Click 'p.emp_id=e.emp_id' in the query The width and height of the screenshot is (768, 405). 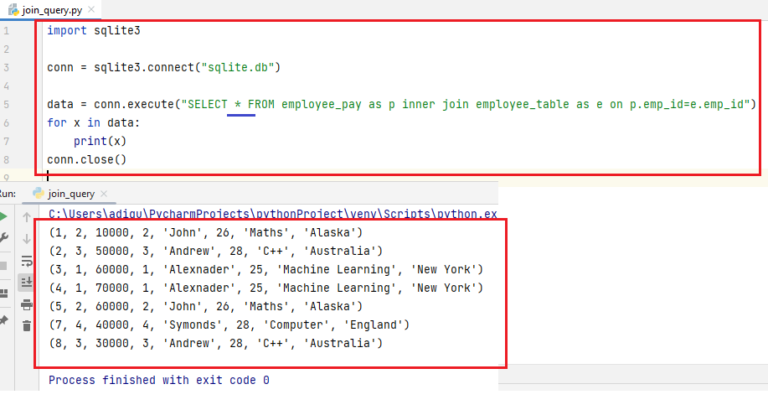[x=687, y=104]
